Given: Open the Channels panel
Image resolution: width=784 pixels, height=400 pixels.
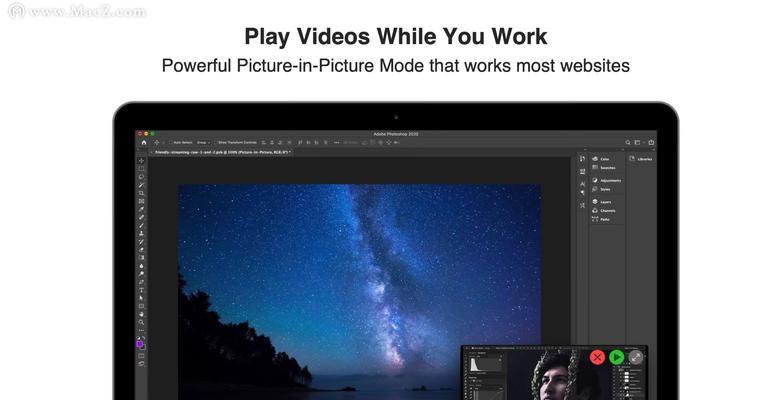Looking at the screenshot, I should tap(604, 210).
